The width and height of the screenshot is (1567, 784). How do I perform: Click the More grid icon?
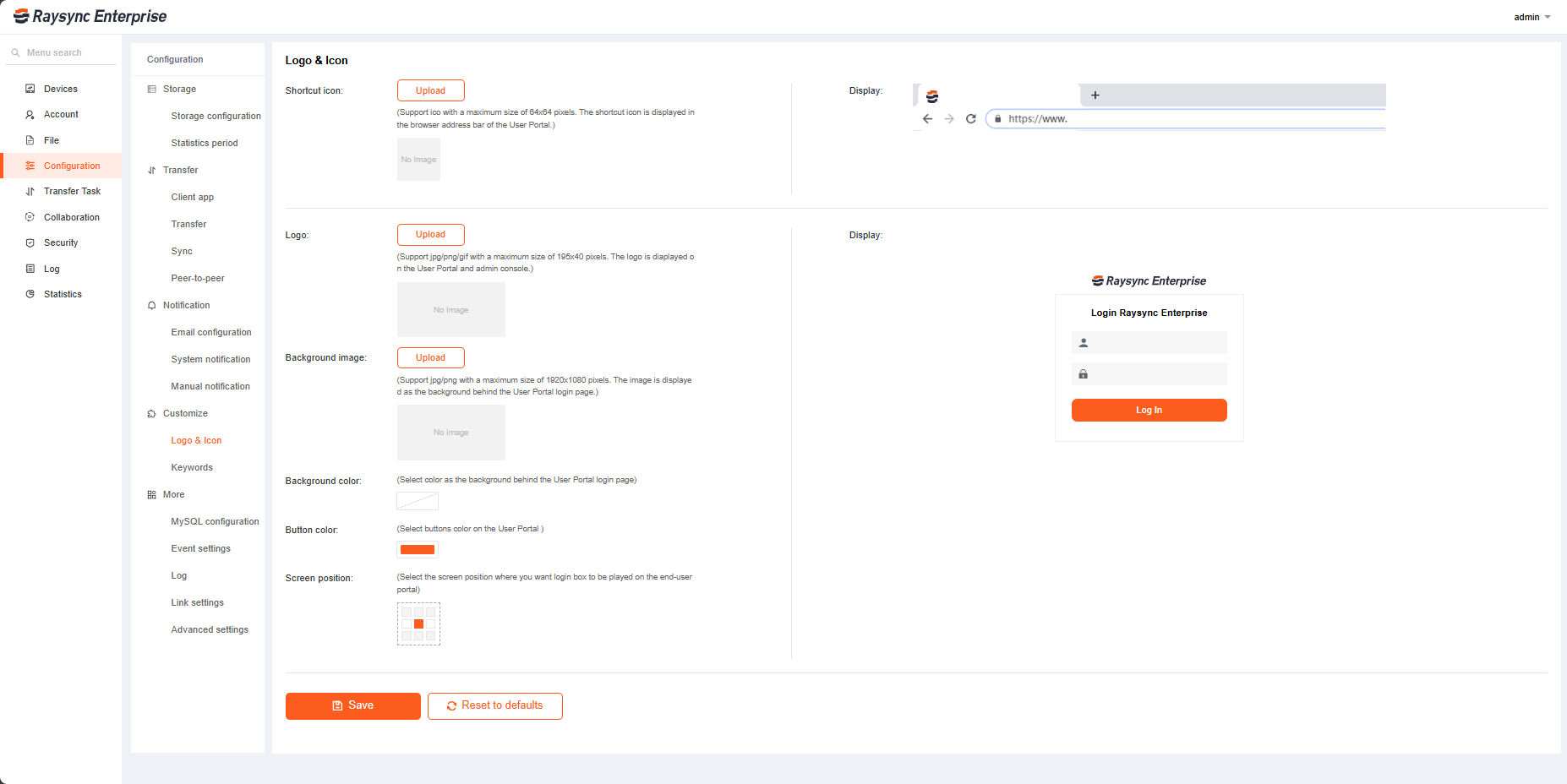(x=152, y=494)
